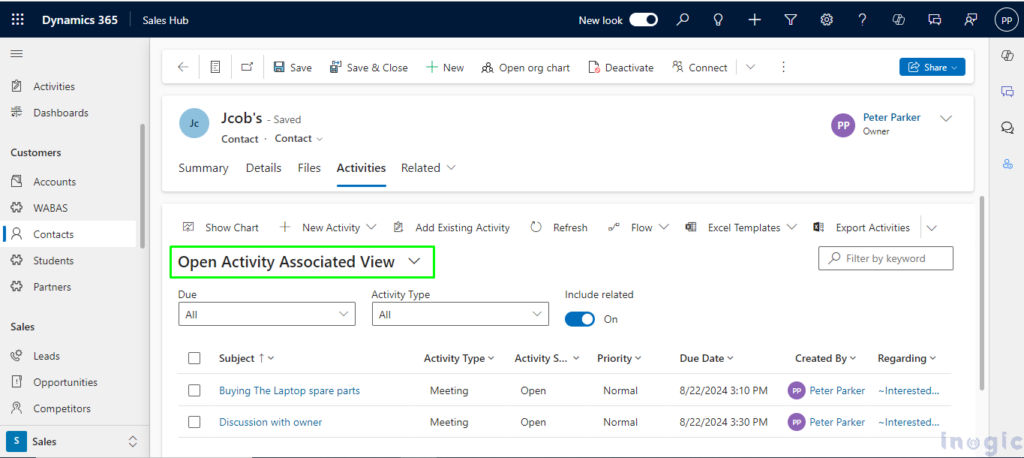
Task: Click the back arrow in command bar
Action: pos(182,67)
